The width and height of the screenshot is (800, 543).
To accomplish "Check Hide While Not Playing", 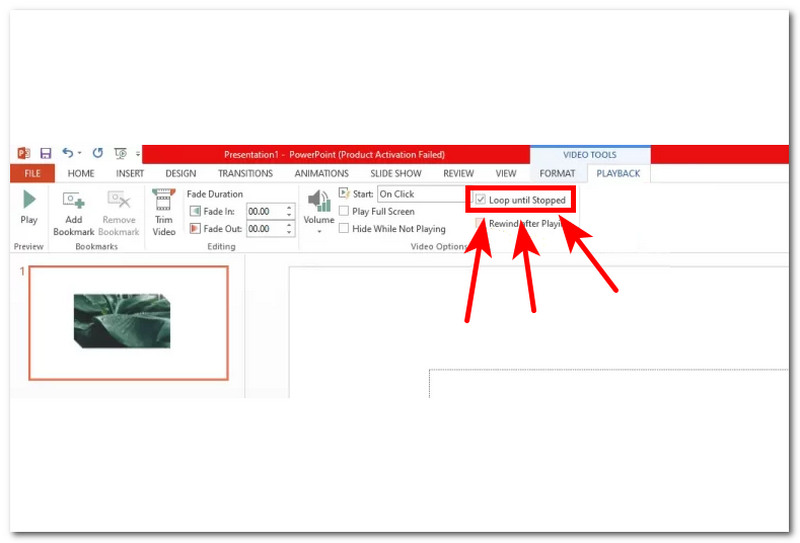I will 344,229.
